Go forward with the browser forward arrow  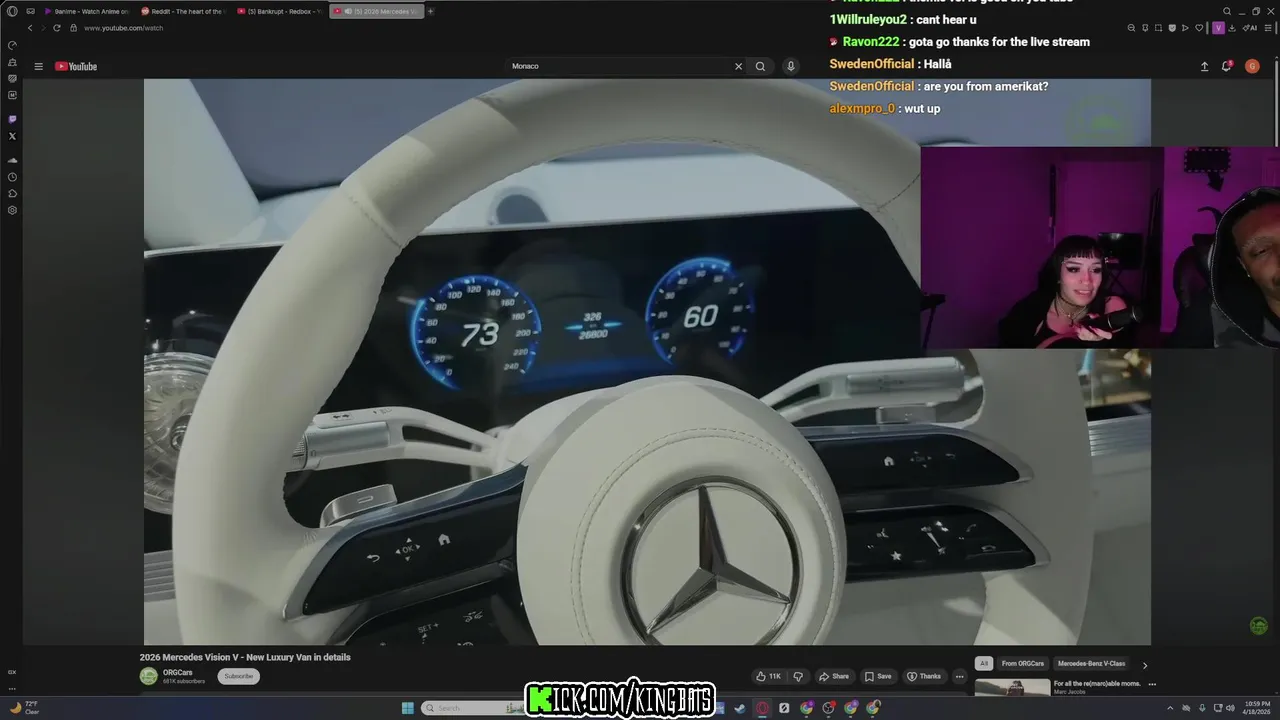point(43,28)
